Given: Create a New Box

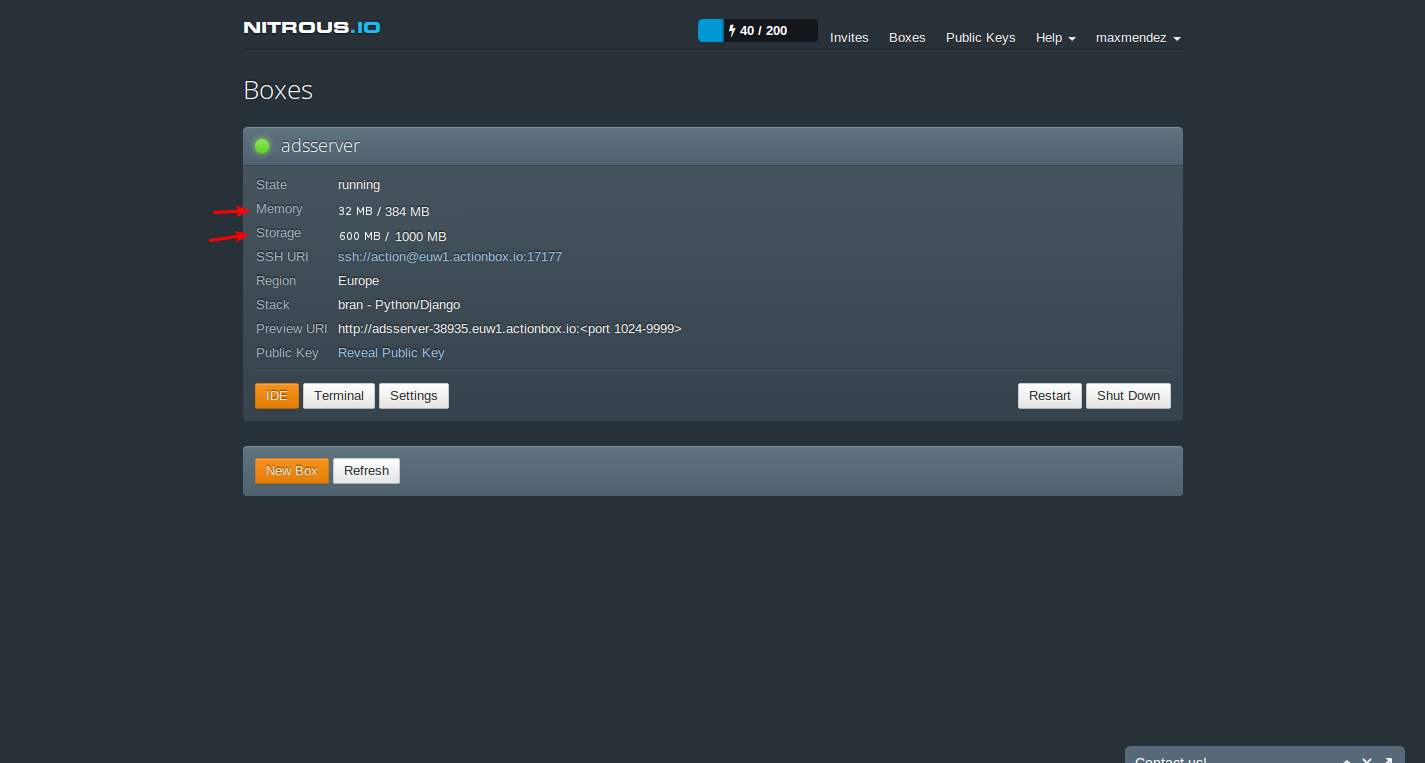Looking at the screenshot, I should point(291,471).
